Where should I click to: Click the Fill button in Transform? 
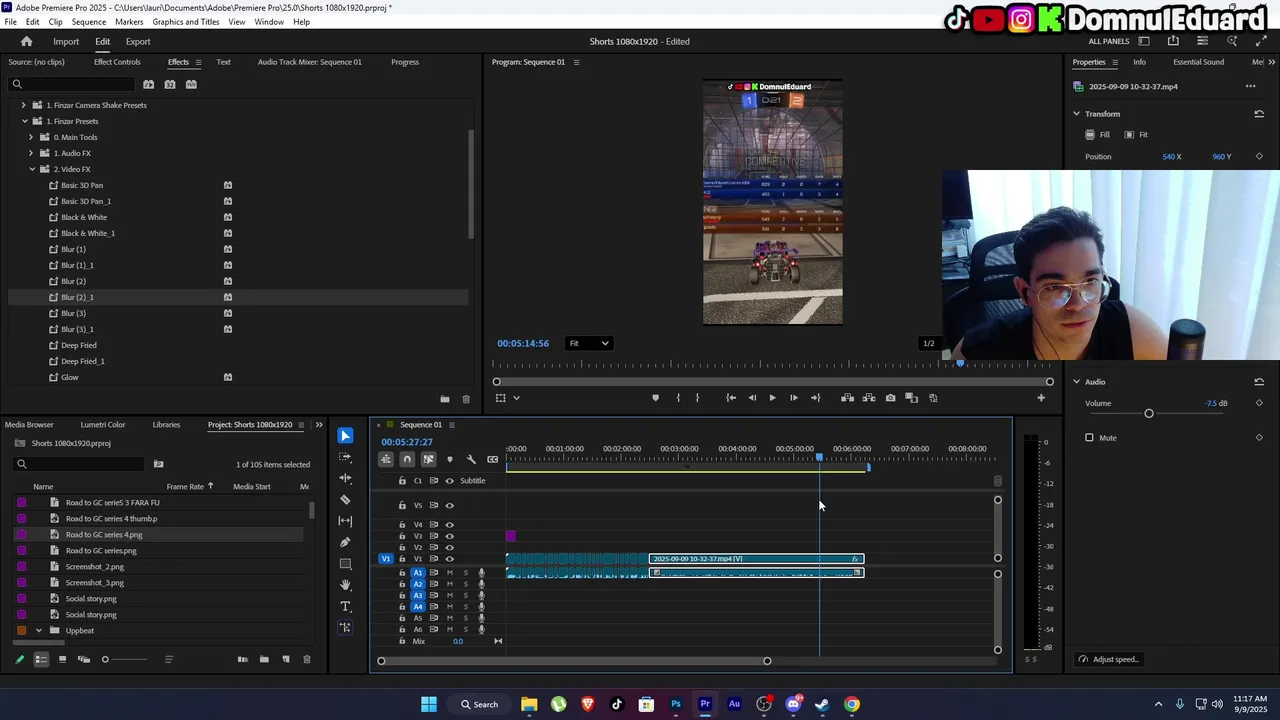pos(1098,135)
